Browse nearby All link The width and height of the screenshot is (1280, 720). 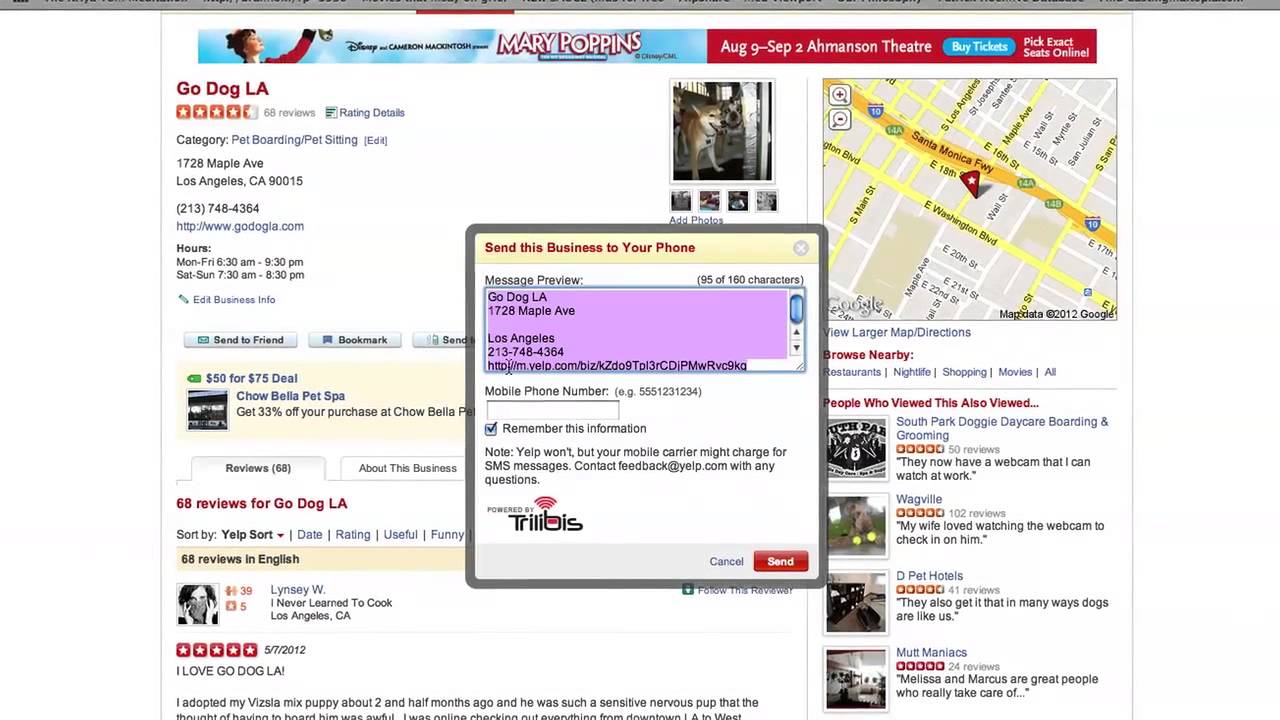pos(1050,372)
